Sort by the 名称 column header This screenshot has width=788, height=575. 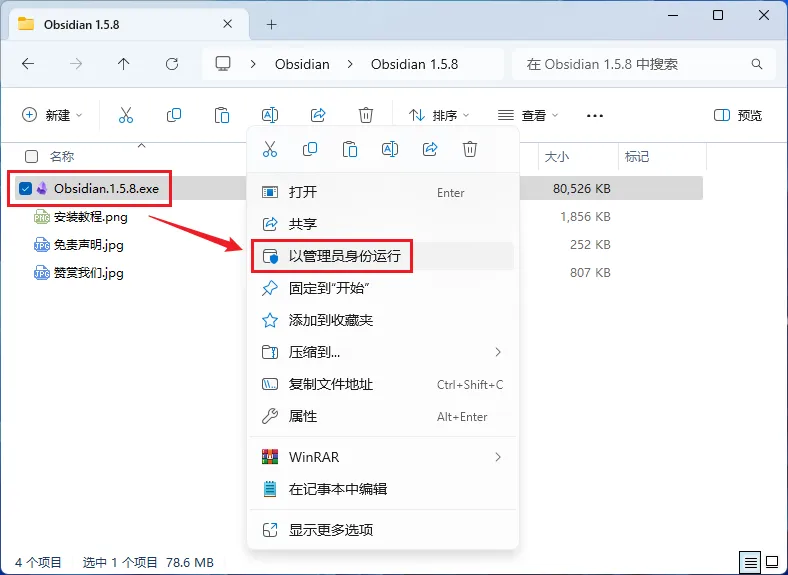coord(62,156)
